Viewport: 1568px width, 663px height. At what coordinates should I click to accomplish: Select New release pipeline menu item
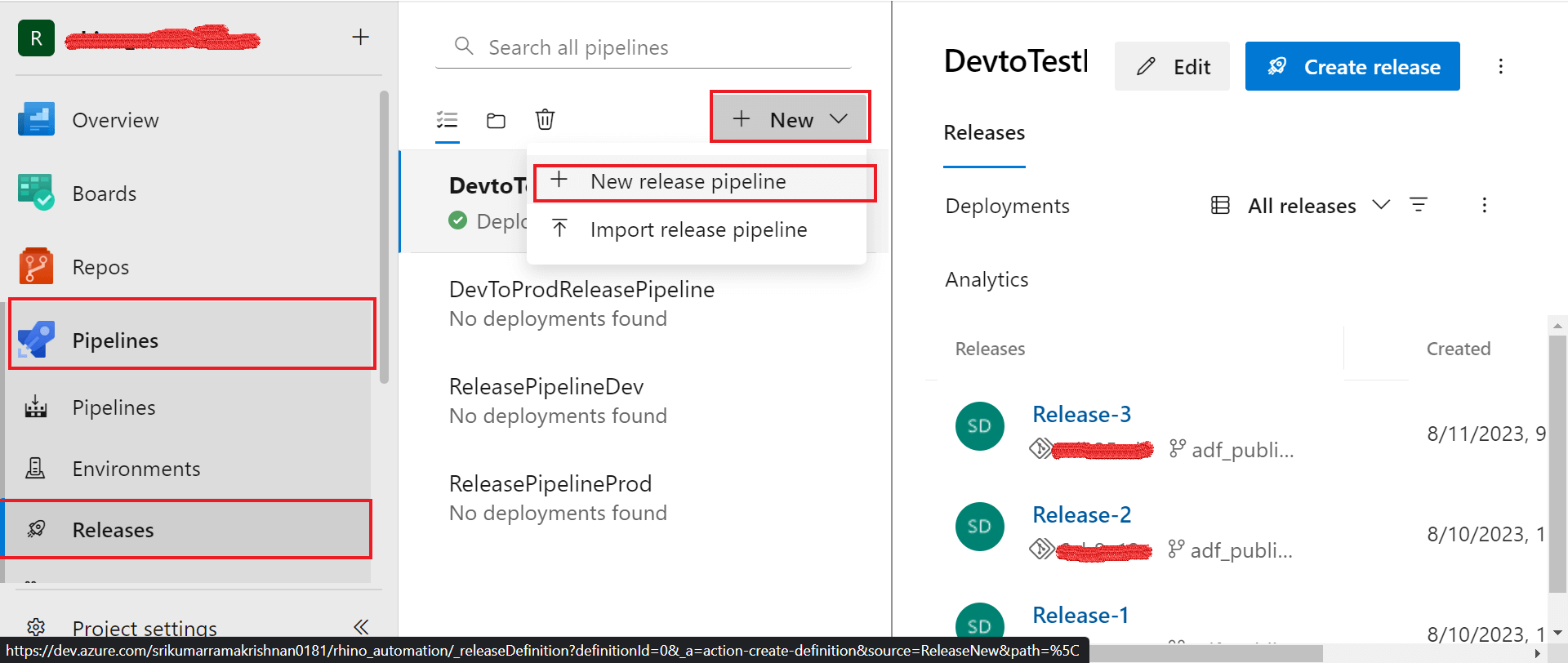[x=688, y=181]
